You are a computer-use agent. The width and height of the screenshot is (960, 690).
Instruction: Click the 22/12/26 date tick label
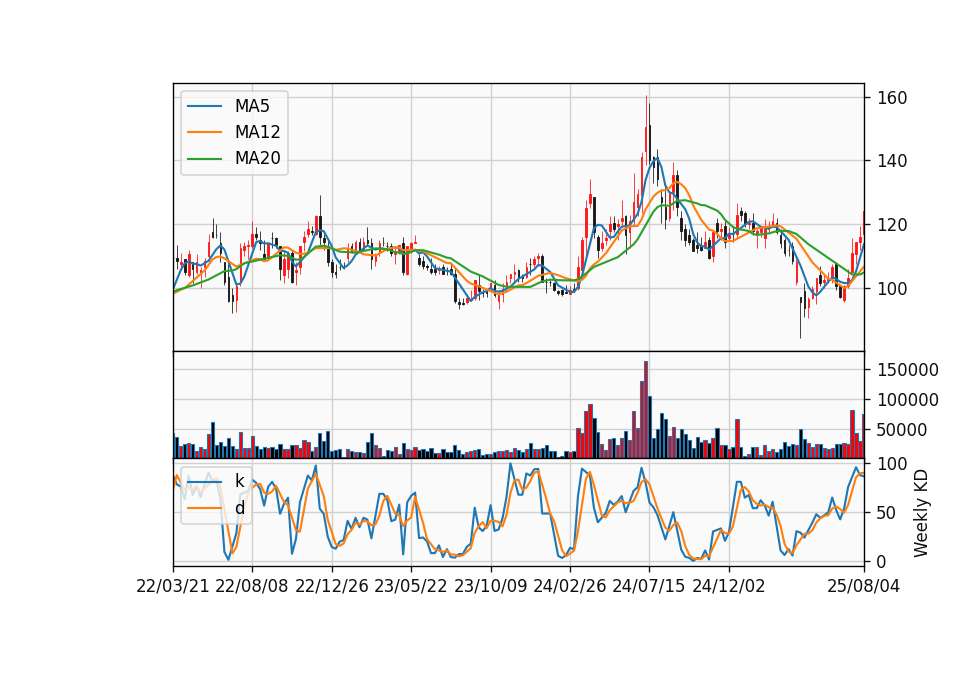coord(332,586)
